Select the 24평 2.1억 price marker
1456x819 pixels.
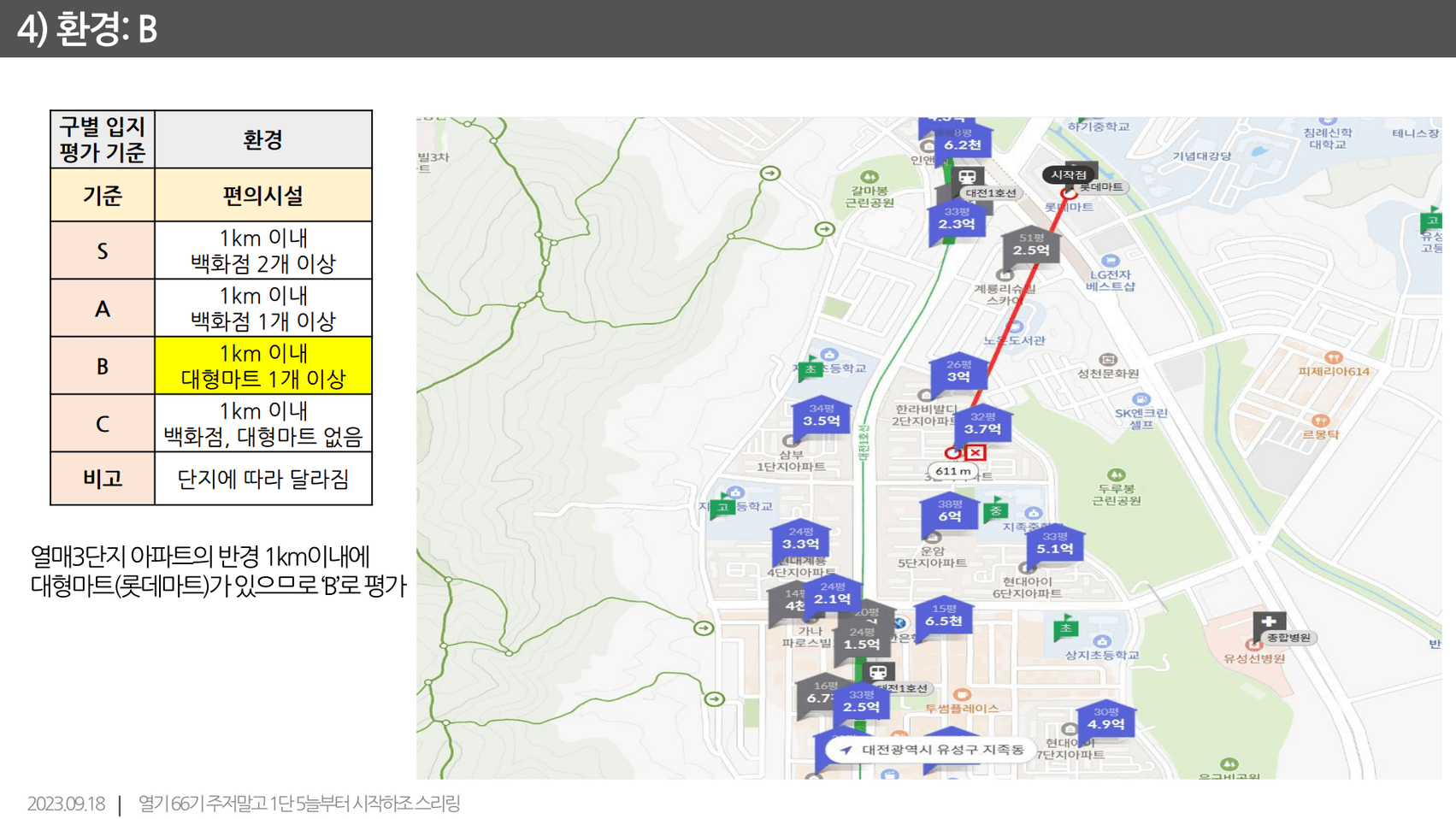coord(833,595)
